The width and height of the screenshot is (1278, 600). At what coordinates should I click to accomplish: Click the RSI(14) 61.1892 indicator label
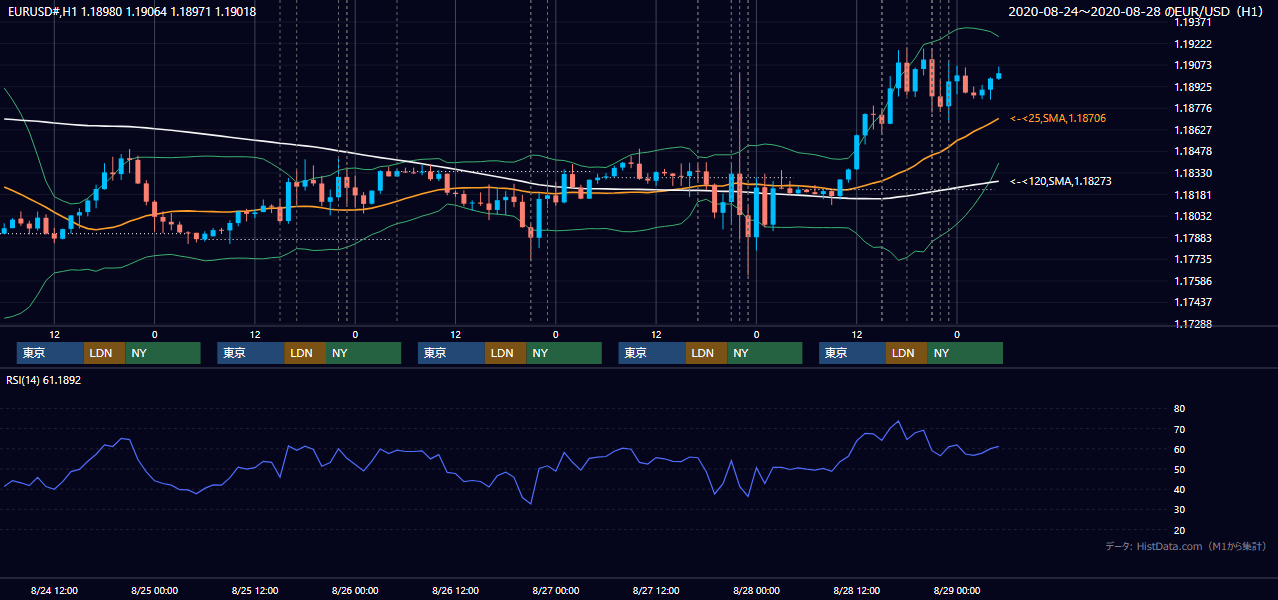[44, 380]
